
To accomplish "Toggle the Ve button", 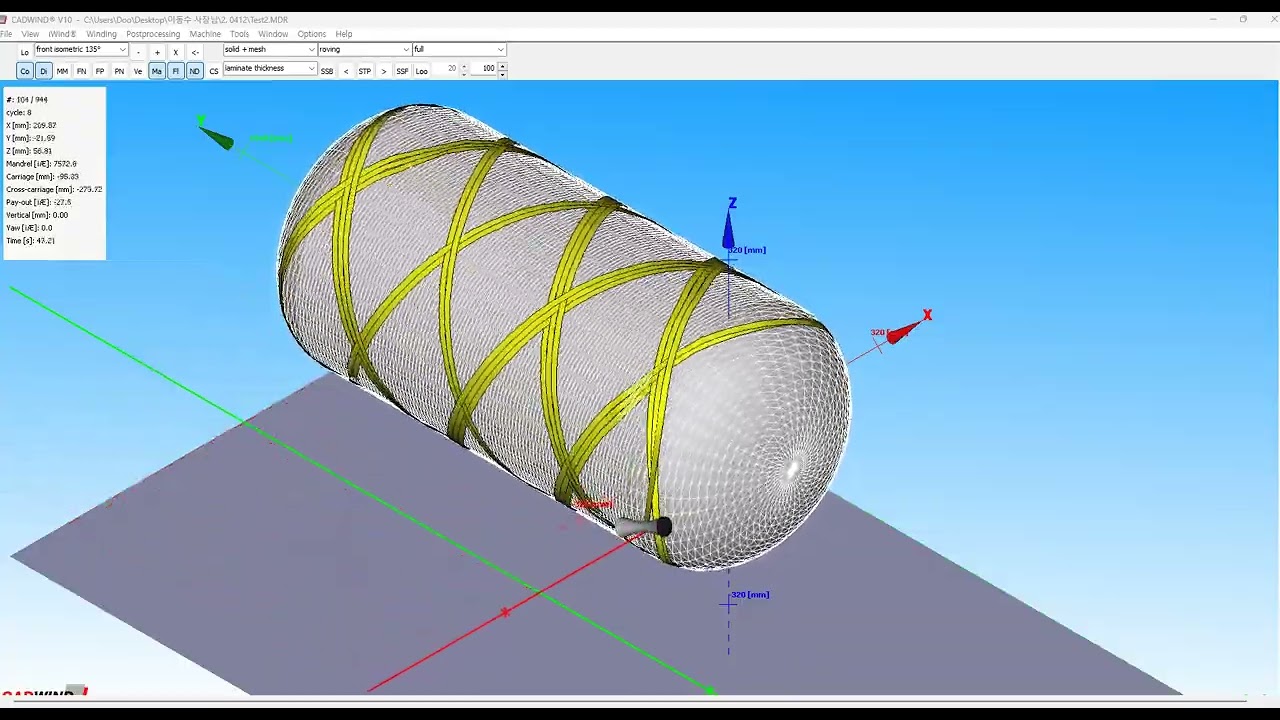I will (138, 71).
